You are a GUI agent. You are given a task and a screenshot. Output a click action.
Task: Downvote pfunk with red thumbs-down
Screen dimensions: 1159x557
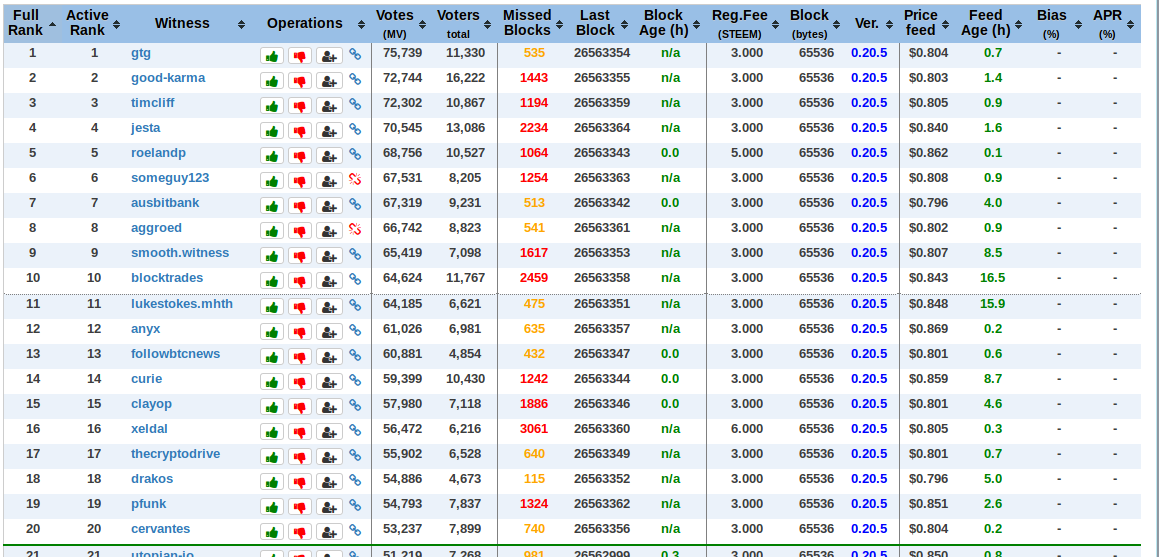(x=300, y=507)
